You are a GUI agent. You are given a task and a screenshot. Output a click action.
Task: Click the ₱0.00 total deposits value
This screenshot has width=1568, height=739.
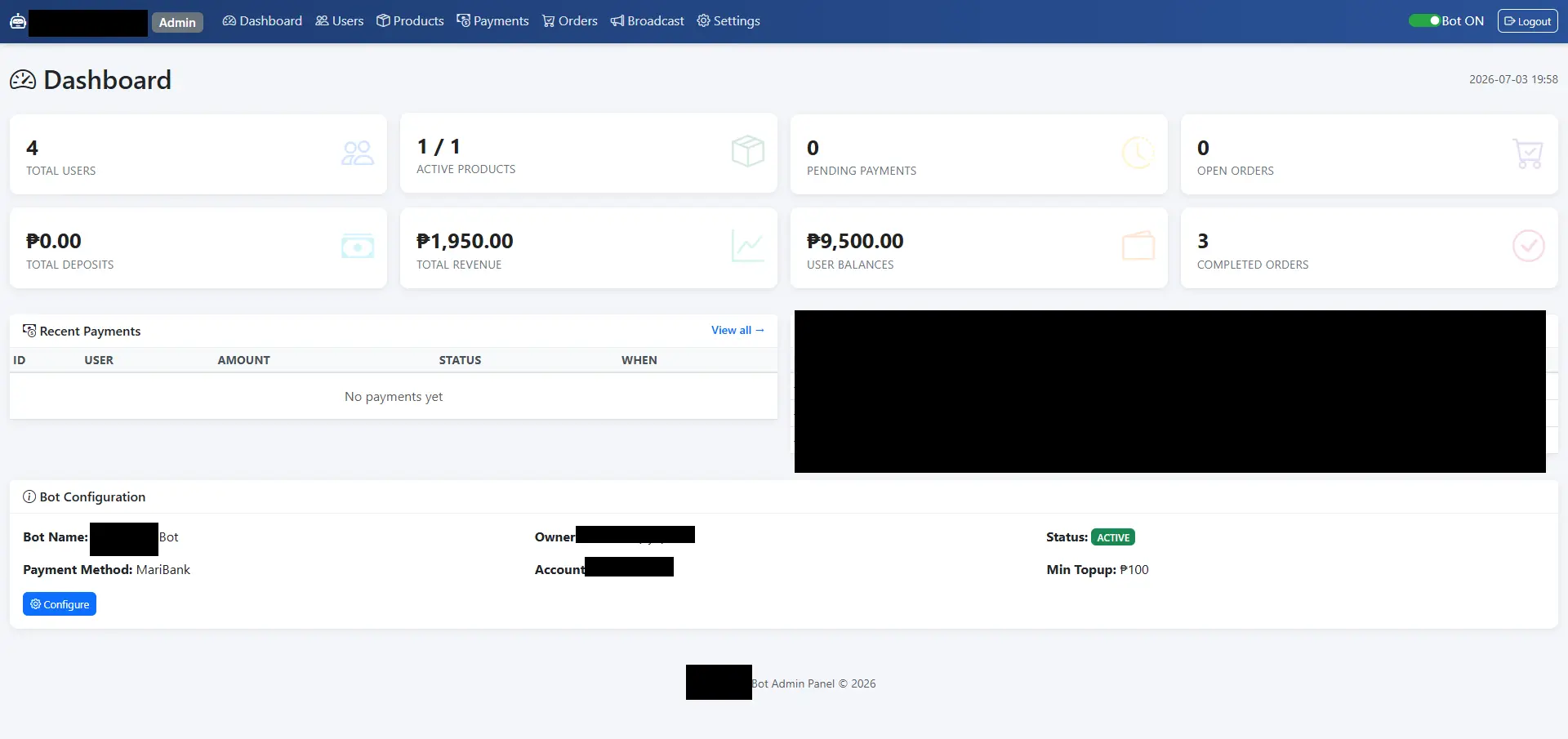(54, 241)
